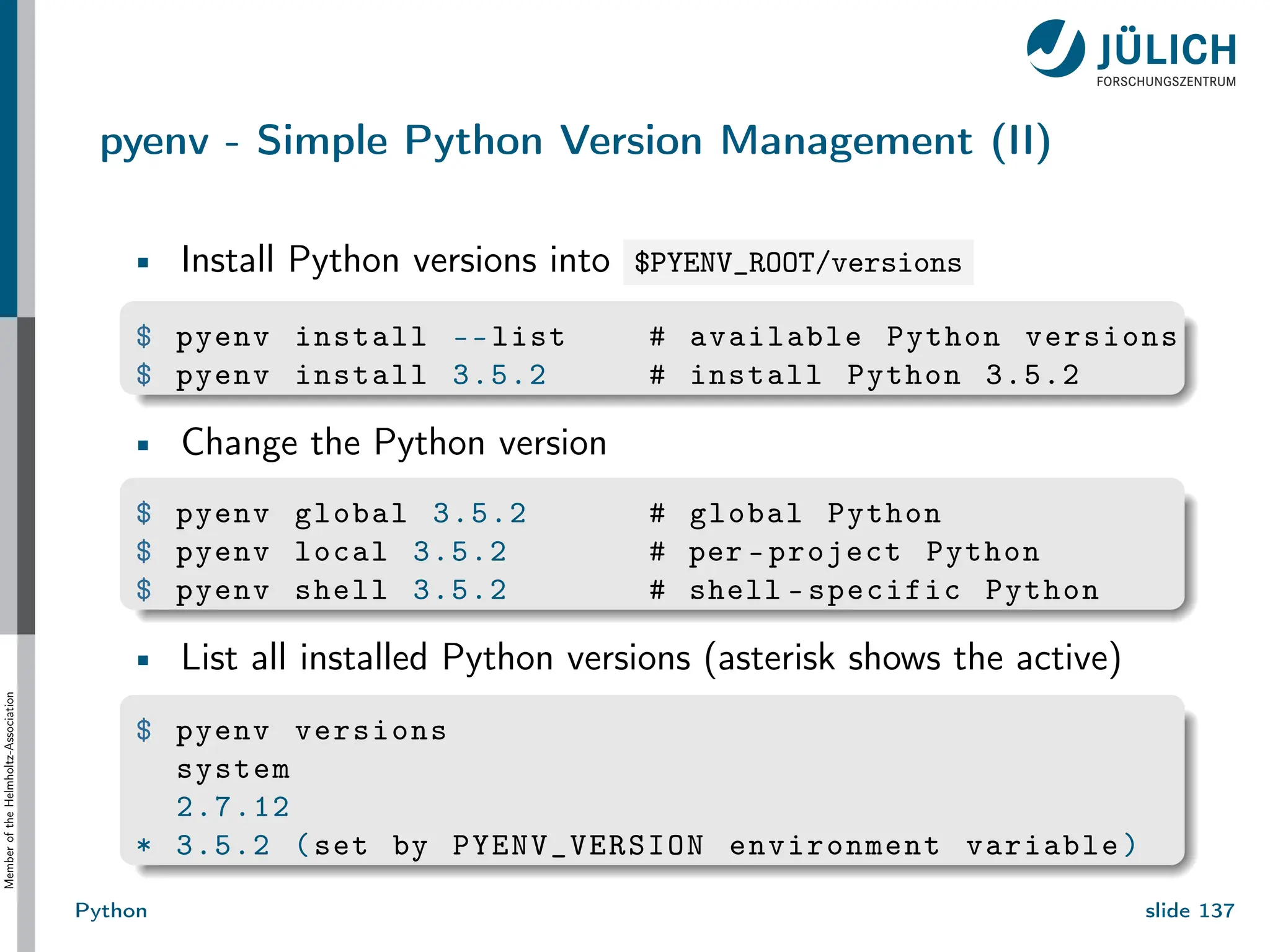Click the command 'pyenv global 3.5.2'

(x=351, y=514)
